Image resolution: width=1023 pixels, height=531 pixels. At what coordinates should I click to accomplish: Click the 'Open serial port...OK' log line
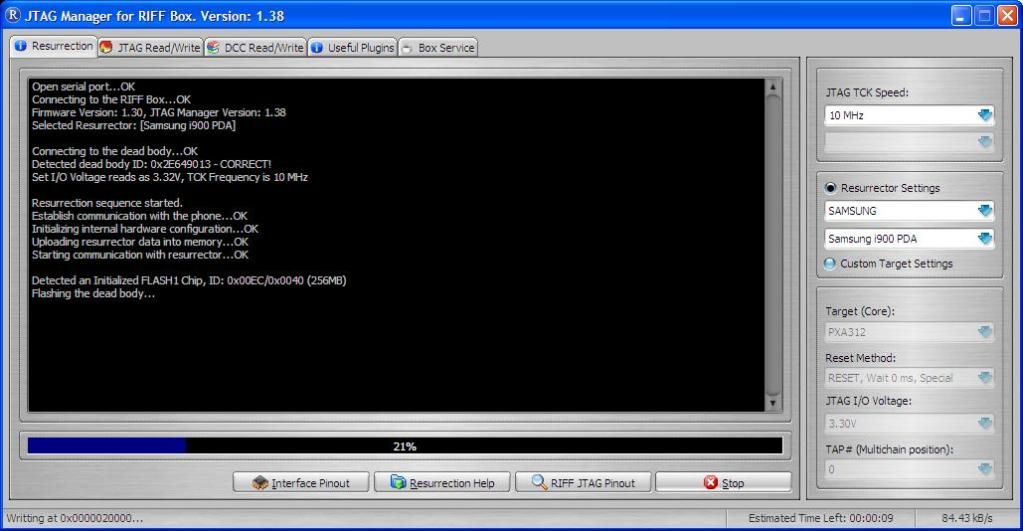[x=84, y=87]
